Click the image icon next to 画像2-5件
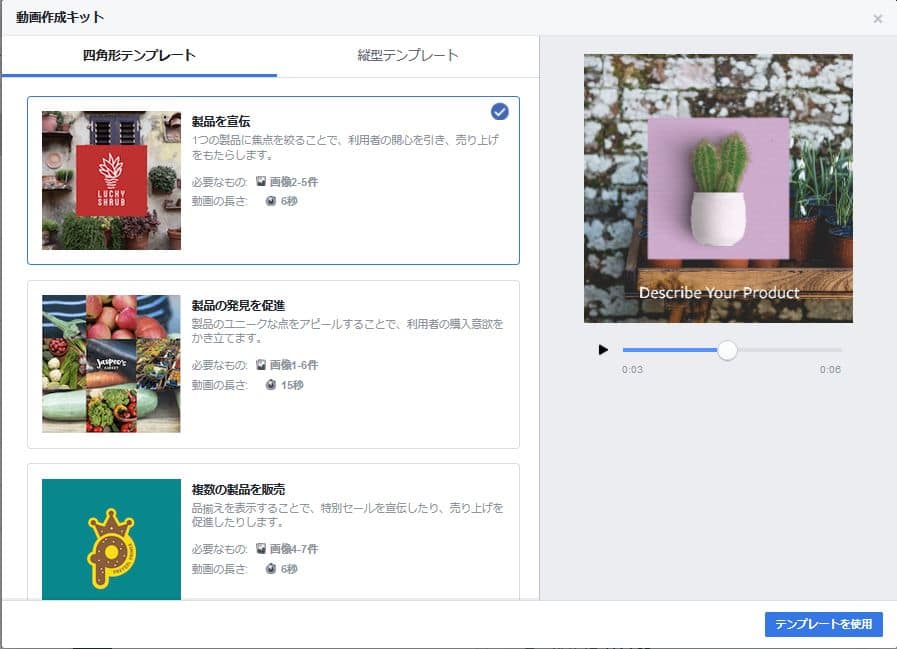897x649 pixels. click(261, 182)
